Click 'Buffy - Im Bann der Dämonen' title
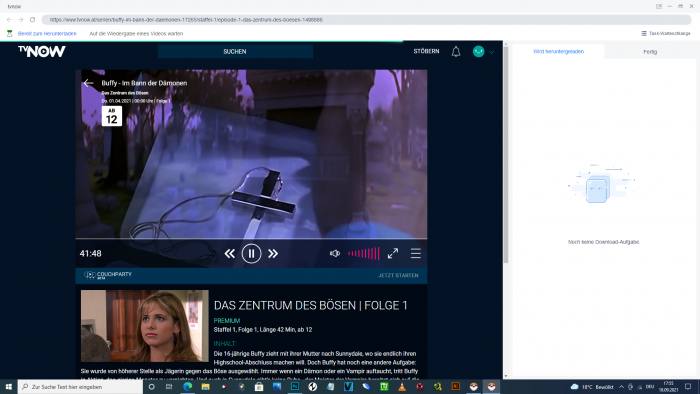700x394 pixels. point(144,83)
